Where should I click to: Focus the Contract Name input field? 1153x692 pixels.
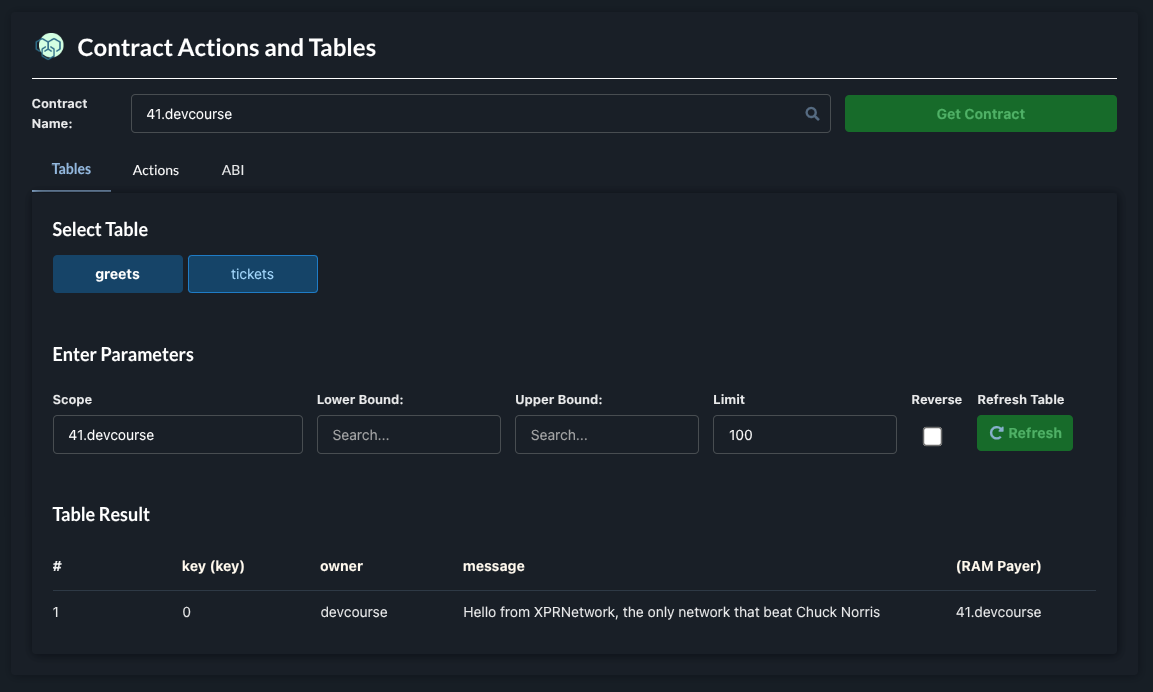click(x=470, y=114)
